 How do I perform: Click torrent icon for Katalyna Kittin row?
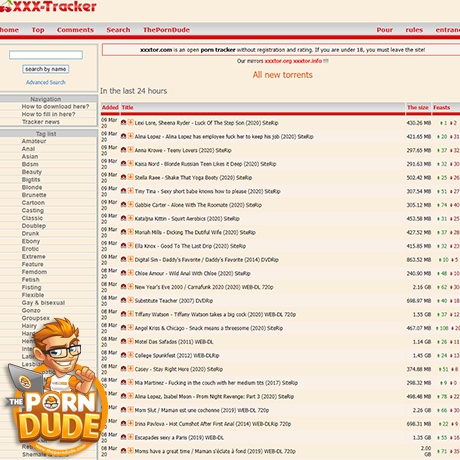[x=123, y=218]
